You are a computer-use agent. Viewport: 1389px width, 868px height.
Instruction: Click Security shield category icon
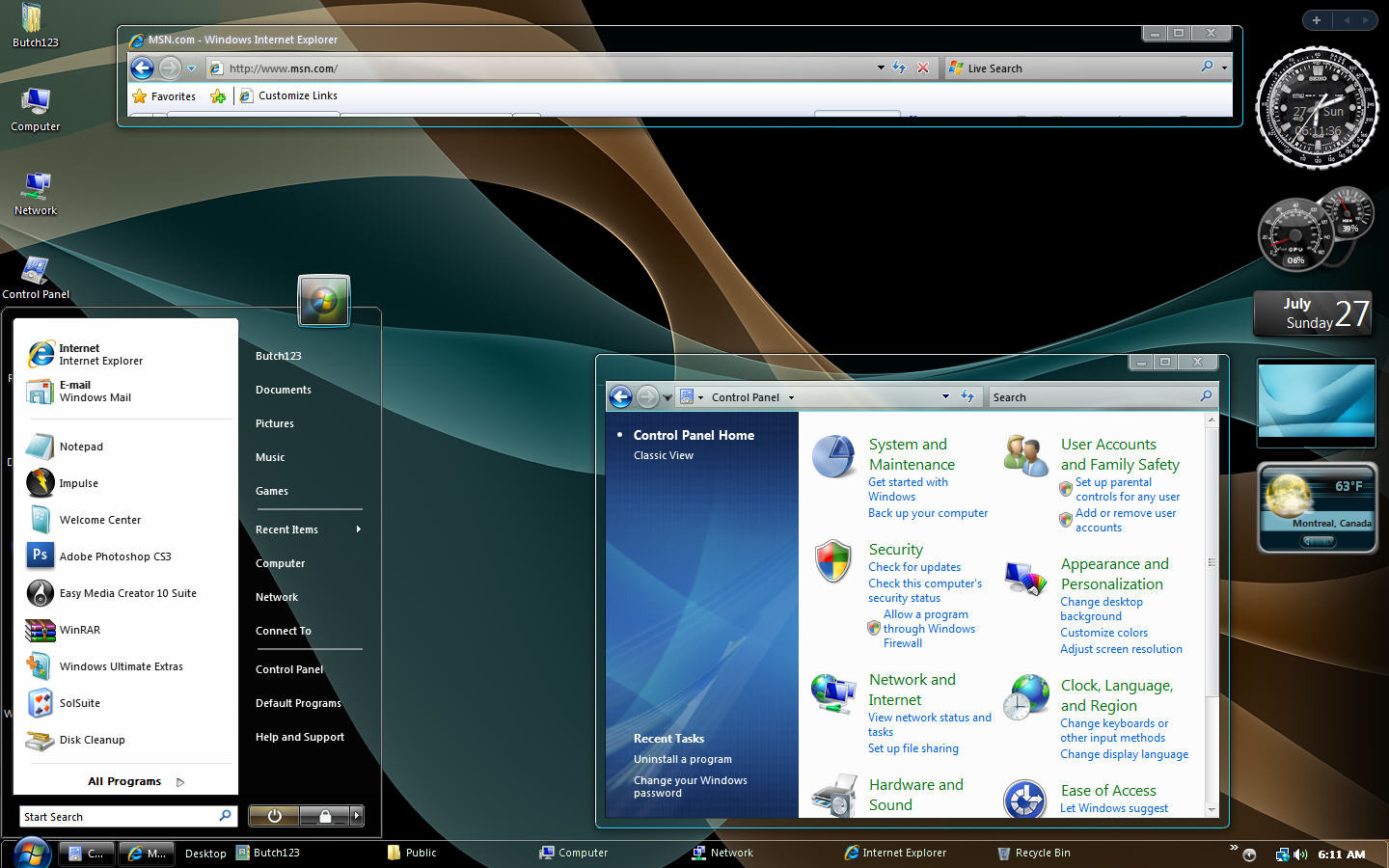(832, 560)
